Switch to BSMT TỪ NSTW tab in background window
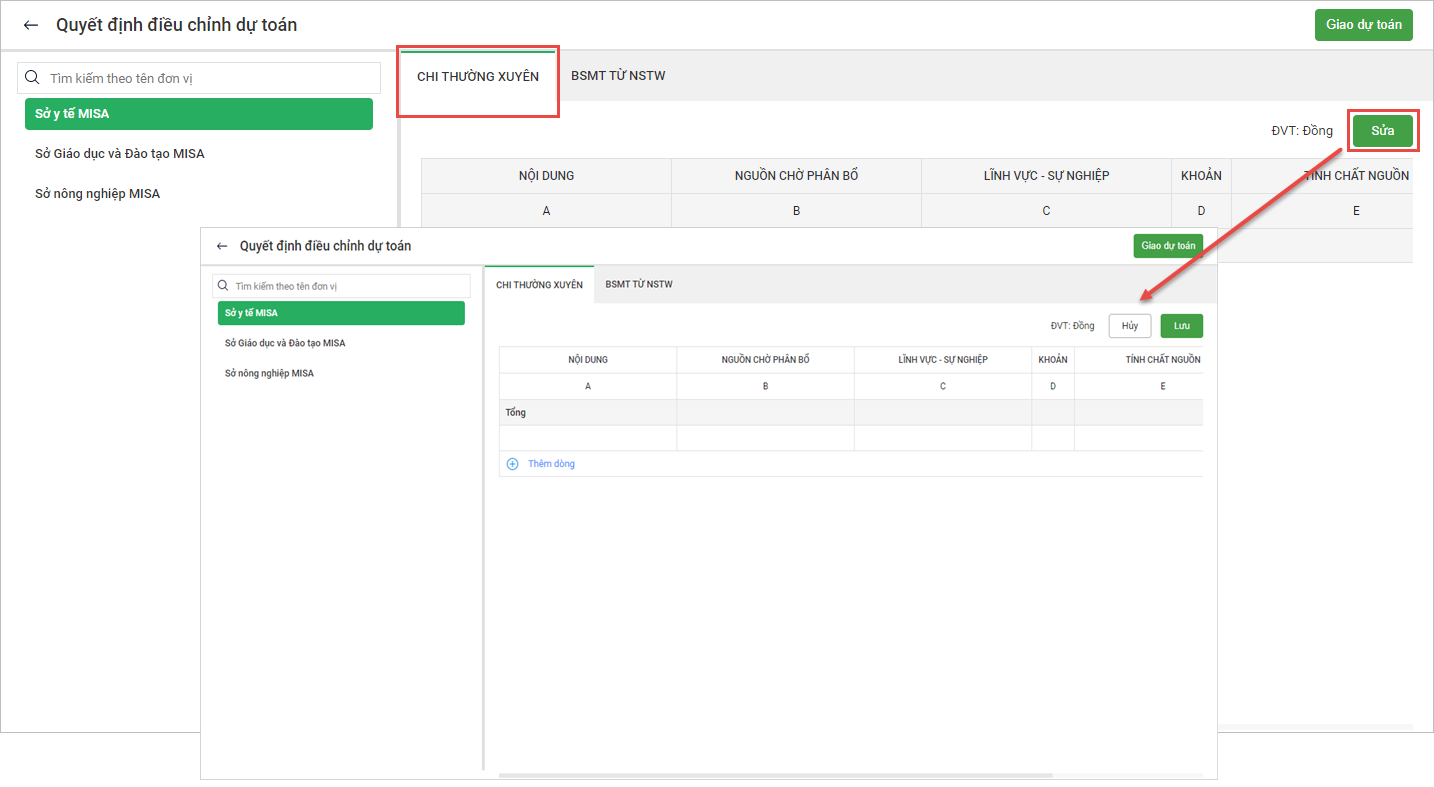Image resolution: width=1434 pixels, height=787 pixels. coord(618,76)
